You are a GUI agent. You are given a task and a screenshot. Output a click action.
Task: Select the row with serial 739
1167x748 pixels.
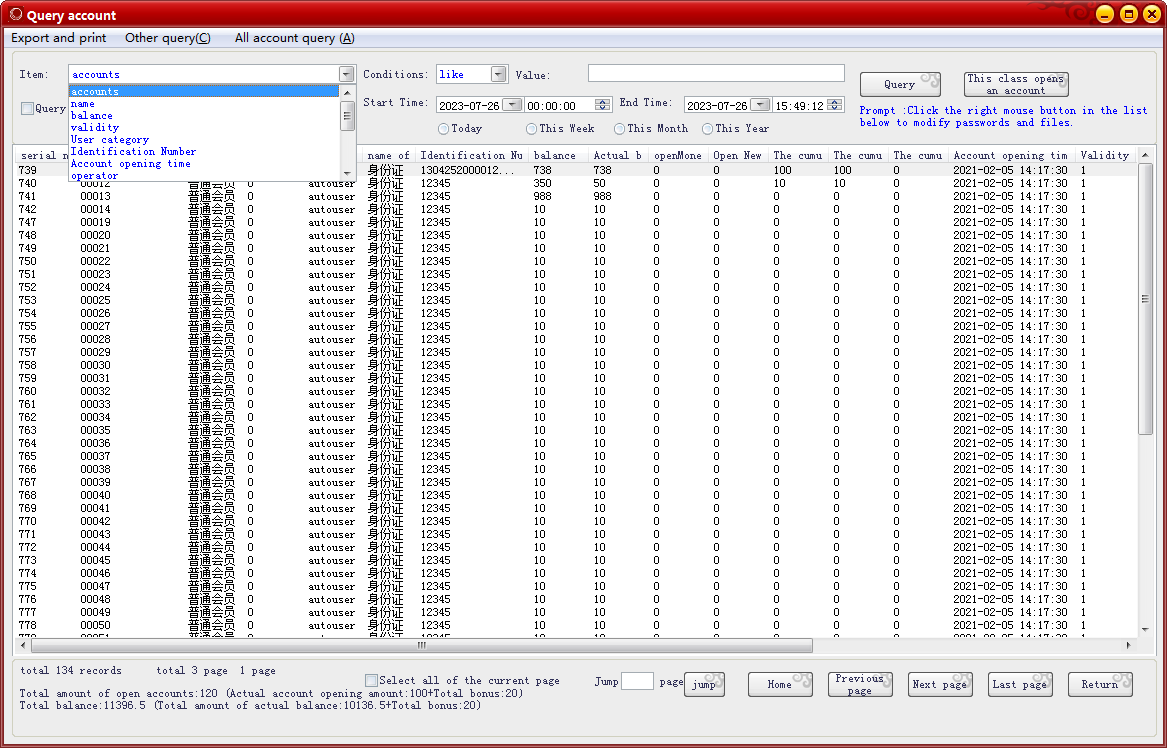click(575, 170)
